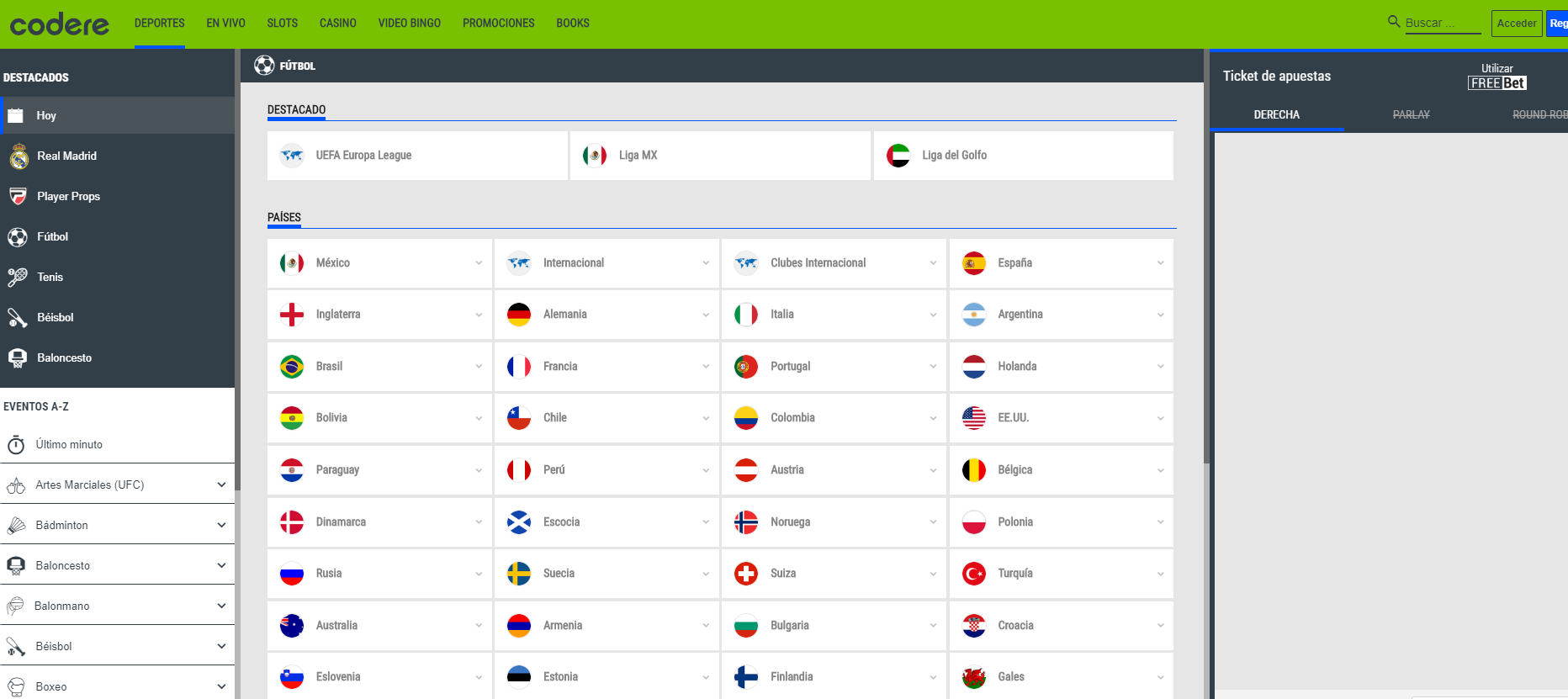
Task: Expand the Béisbol A-Z chevron
Action: coord(221,646)
